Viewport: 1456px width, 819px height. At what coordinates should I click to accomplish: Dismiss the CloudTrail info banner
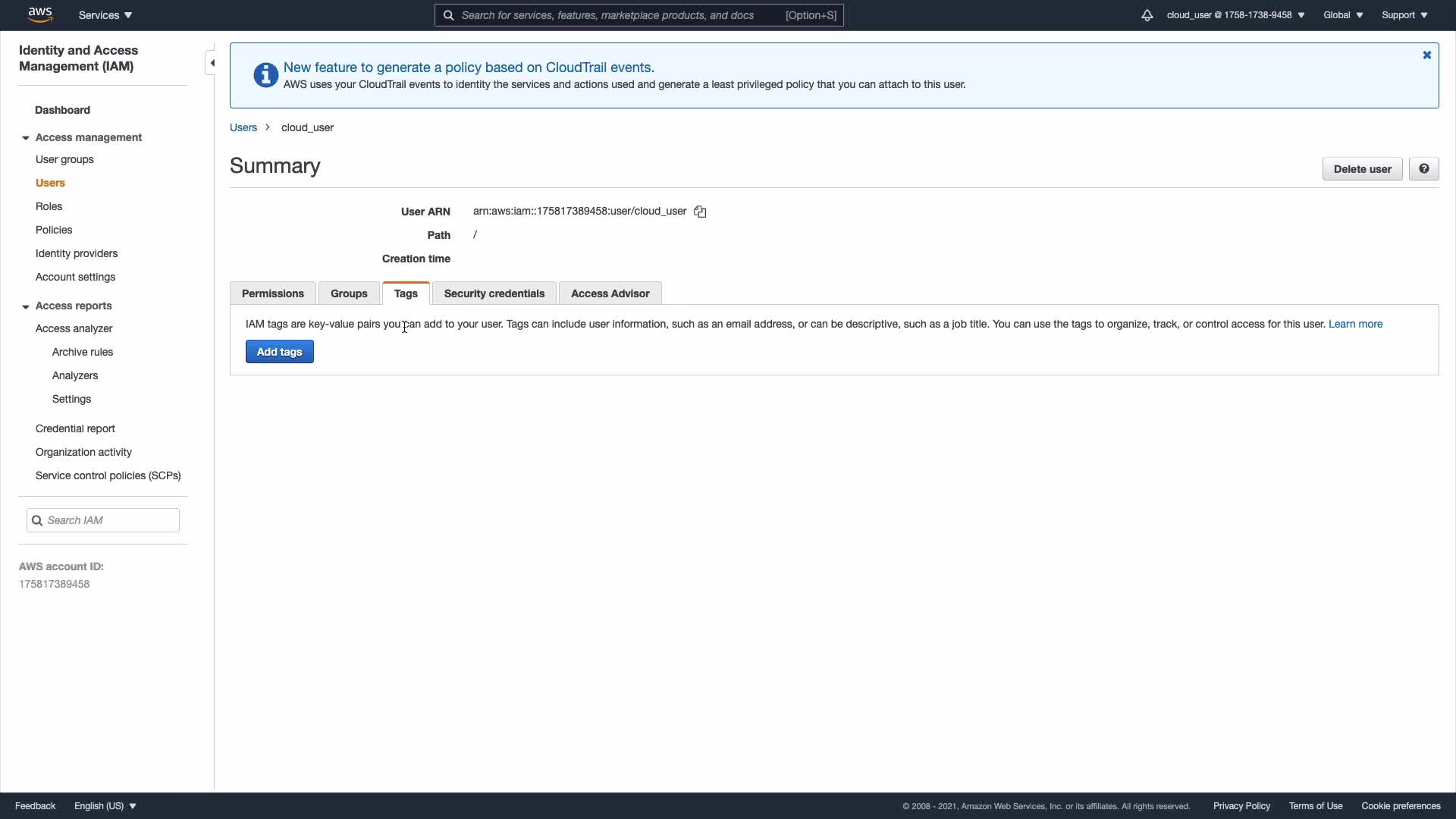(1426, 55)
